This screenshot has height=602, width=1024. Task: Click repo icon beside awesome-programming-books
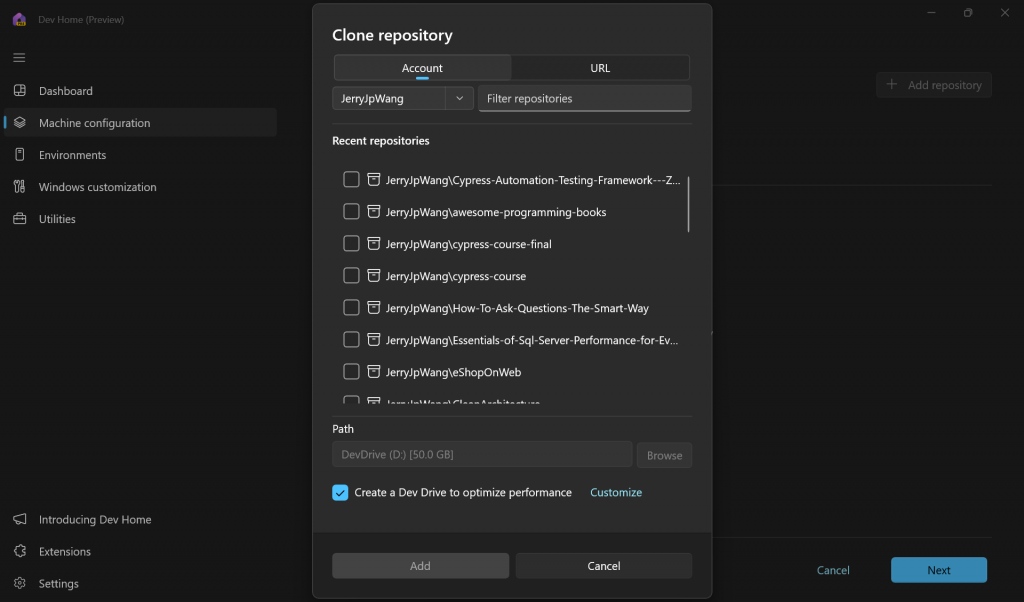pos(374,212)
